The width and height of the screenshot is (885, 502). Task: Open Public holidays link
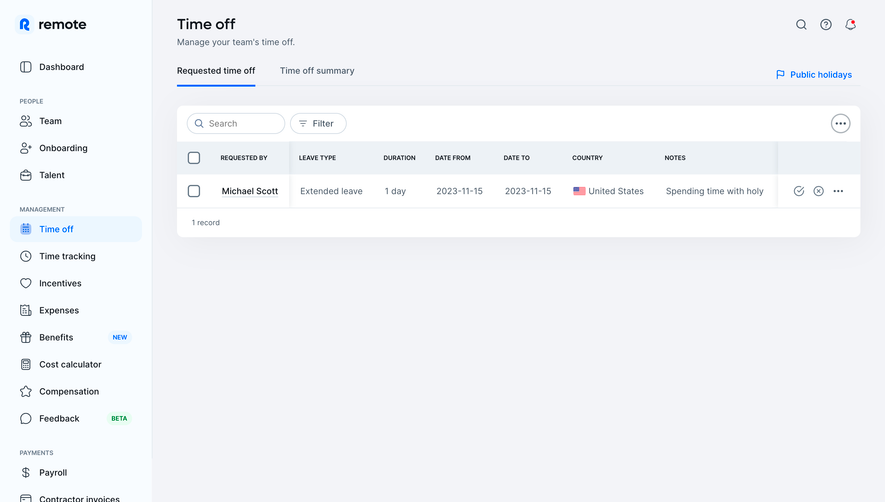pos(814,75)
